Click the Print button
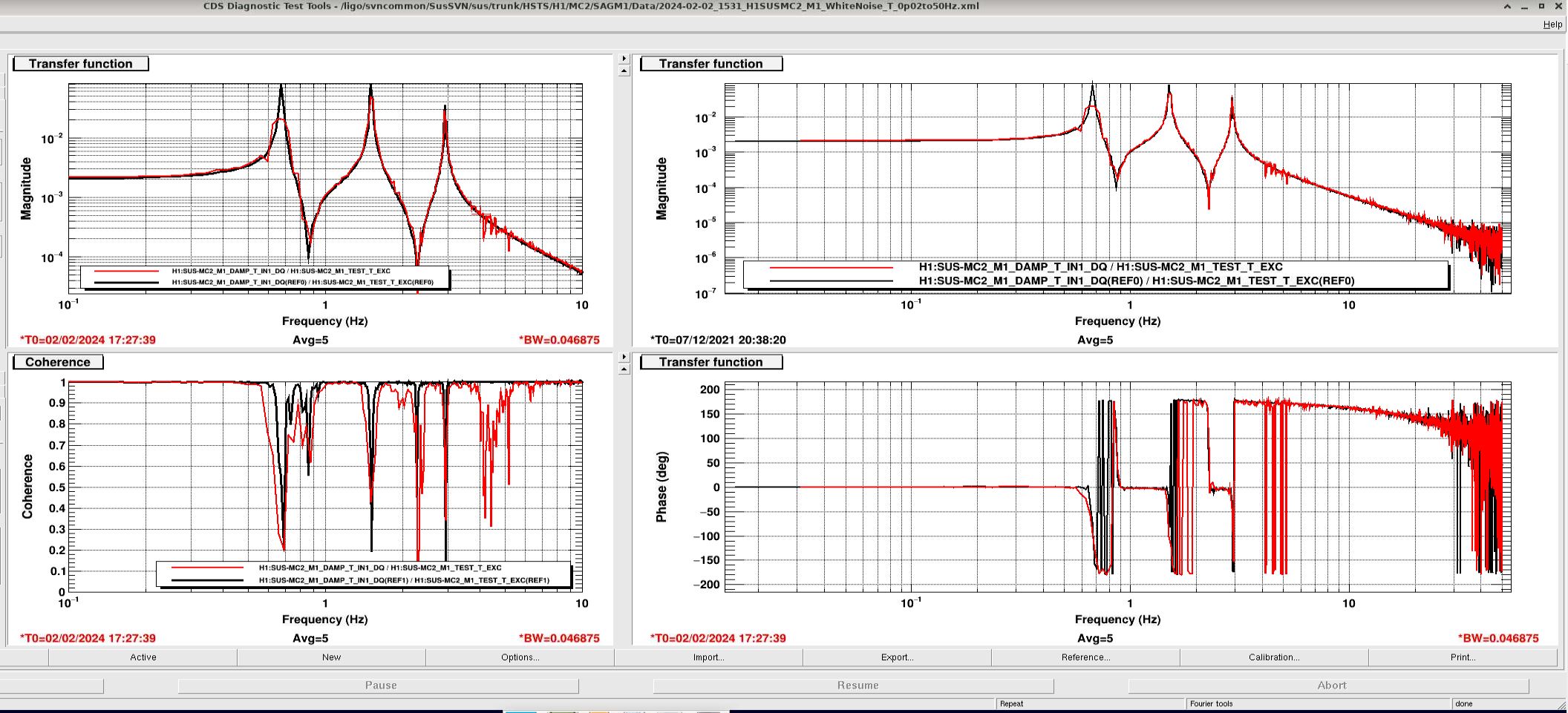1568x713 pixels. click(x=1463, y=657)
